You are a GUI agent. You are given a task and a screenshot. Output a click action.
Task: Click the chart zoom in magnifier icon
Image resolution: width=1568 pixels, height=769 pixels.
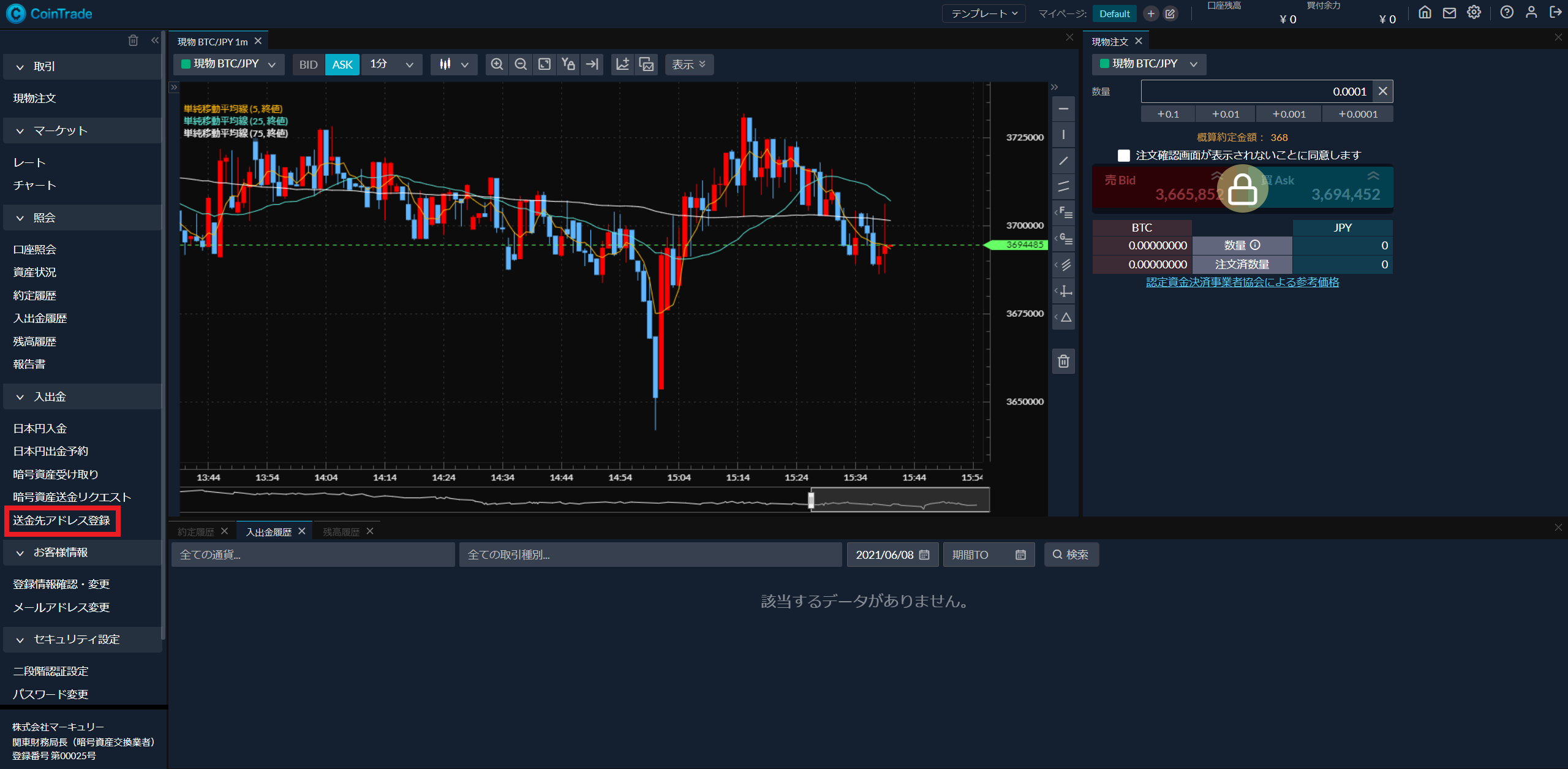click(497, 64)
